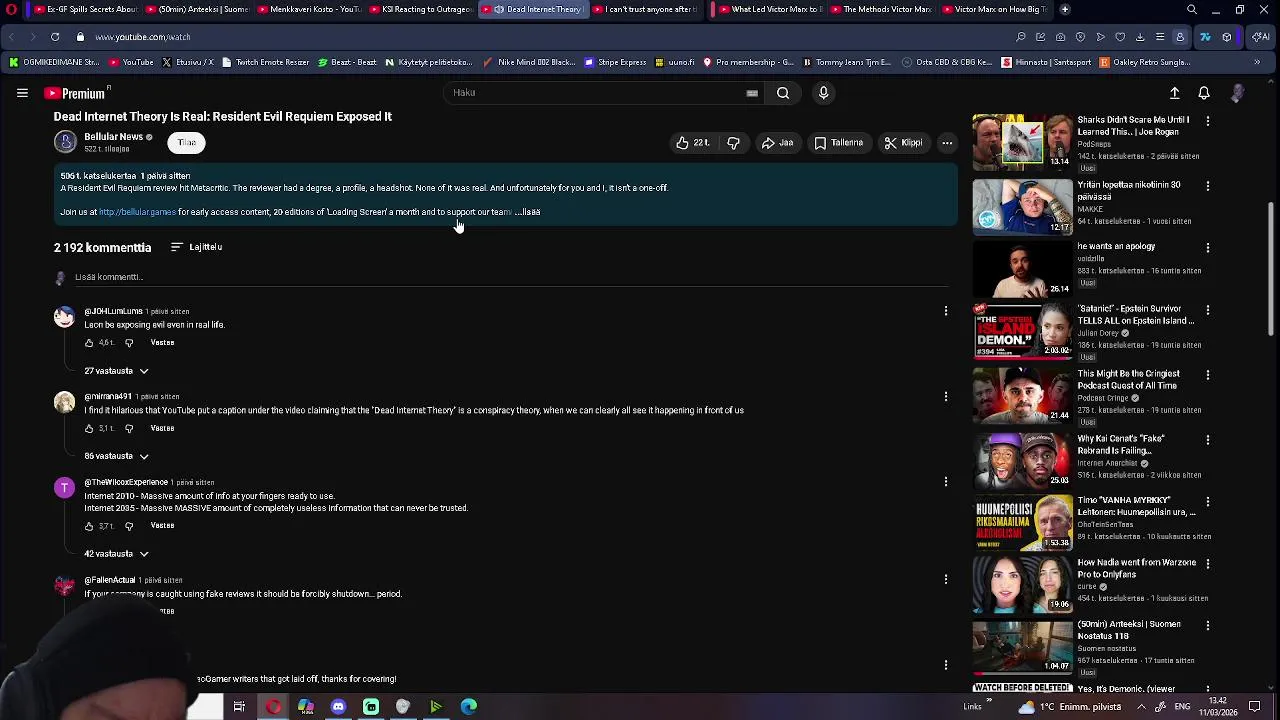Open the Stripe Express bookmark
This screenshot has height=720, width=1280.
click(x=615, y=62)
